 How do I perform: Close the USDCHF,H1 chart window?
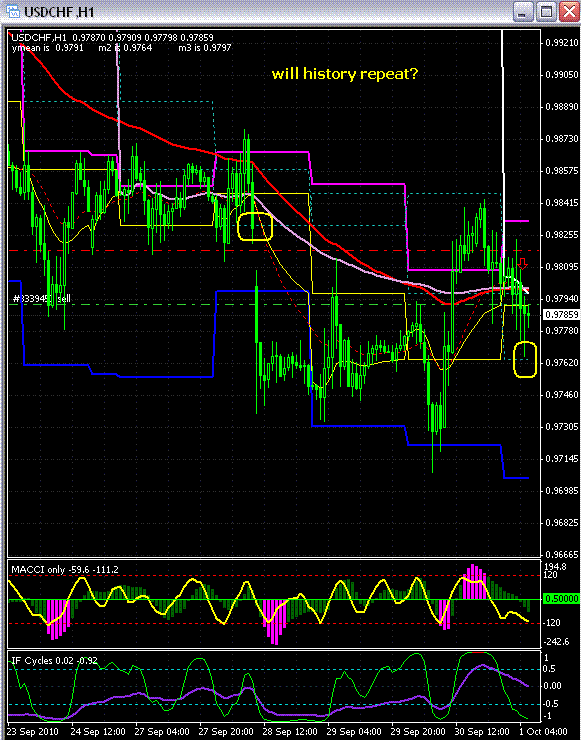tap(570, 11)
